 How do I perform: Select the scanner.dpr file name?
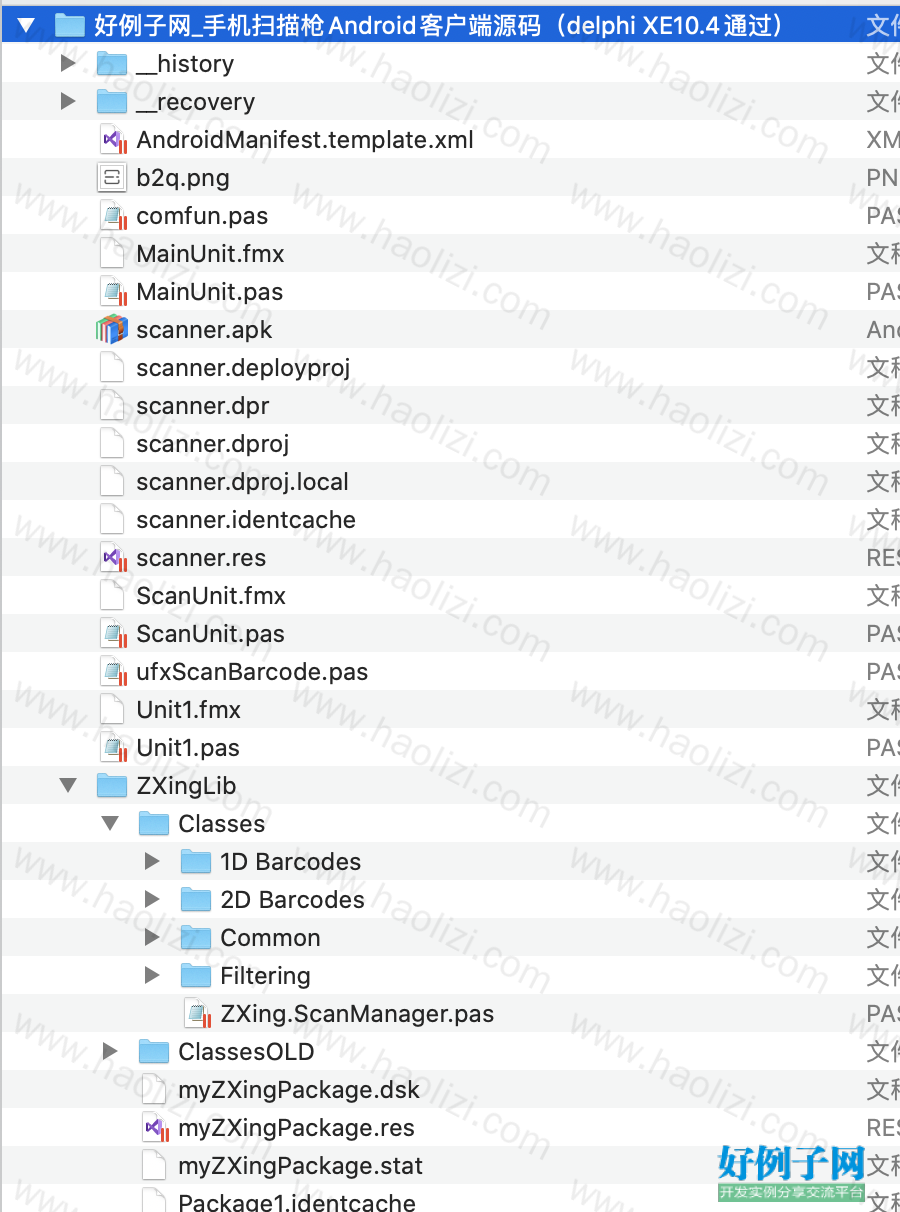coord(203,406)
